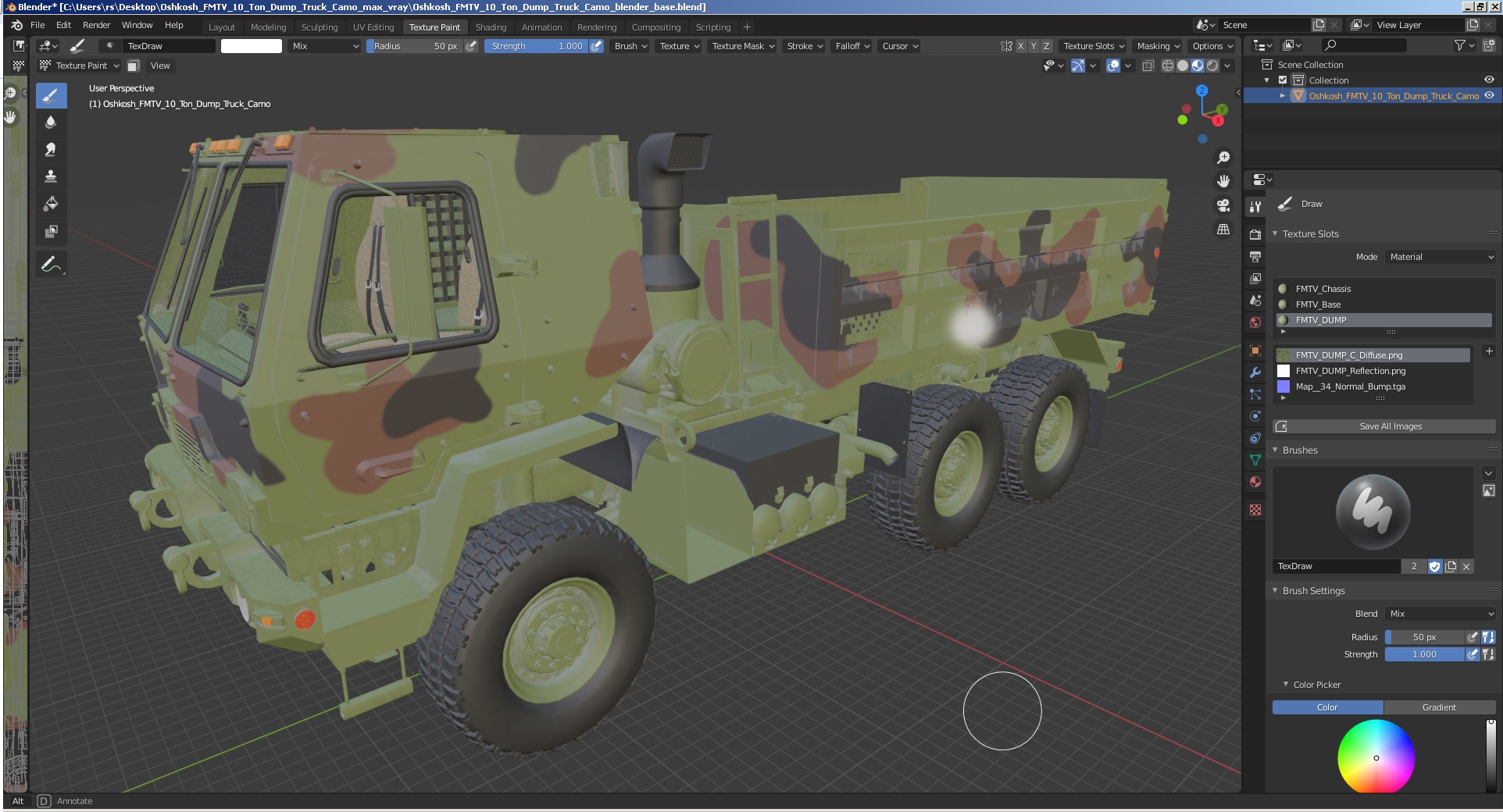Expand Oshkosh truck object in outliner
The width and height of the screenshot is (1503, 812).
(1282, 96)
